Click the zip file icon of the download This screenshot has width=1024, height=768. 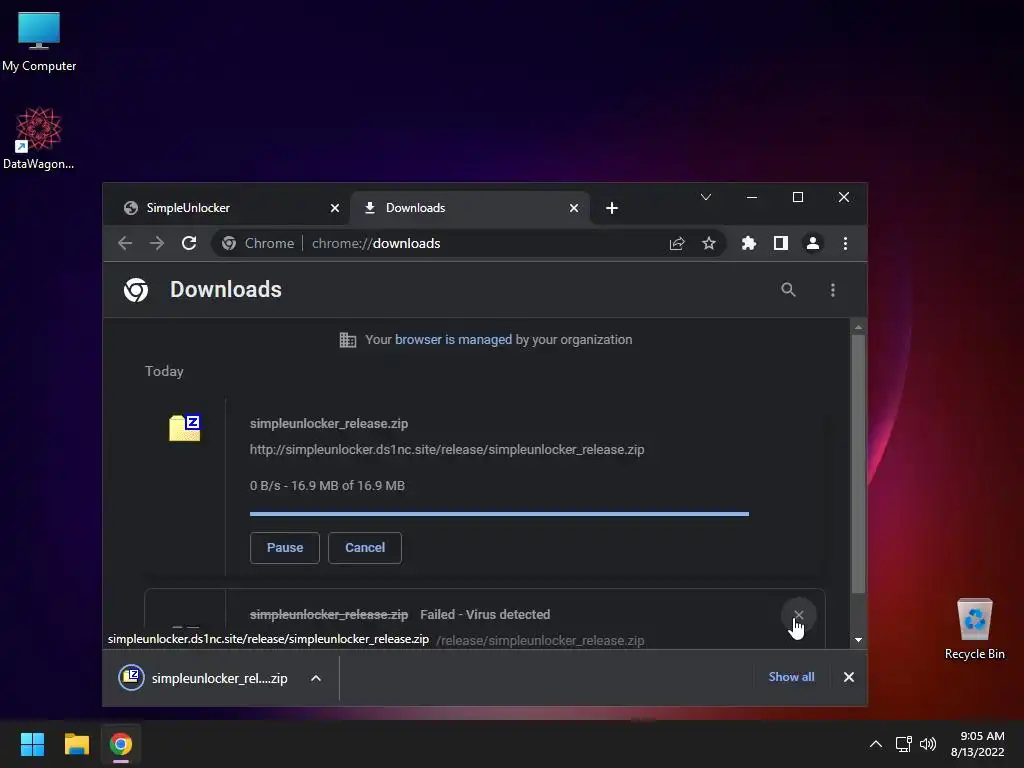(x=185, y=428)
